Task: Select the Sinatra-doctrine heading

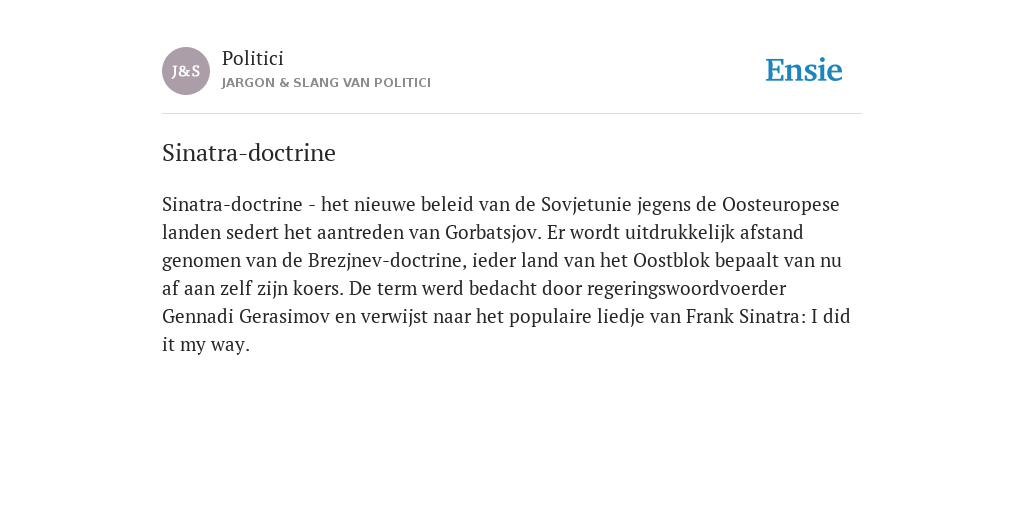Action: (249, 153)
